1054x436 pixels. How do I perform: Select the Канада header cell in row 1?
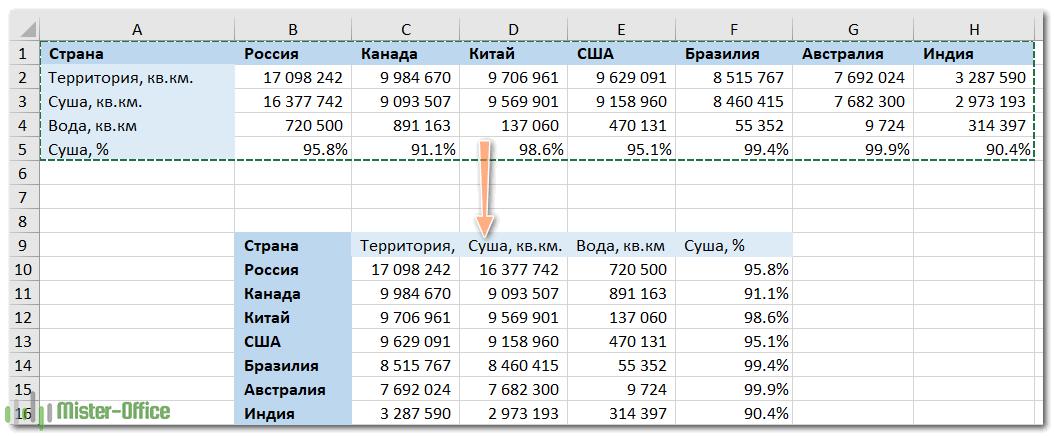coord(407,54)
